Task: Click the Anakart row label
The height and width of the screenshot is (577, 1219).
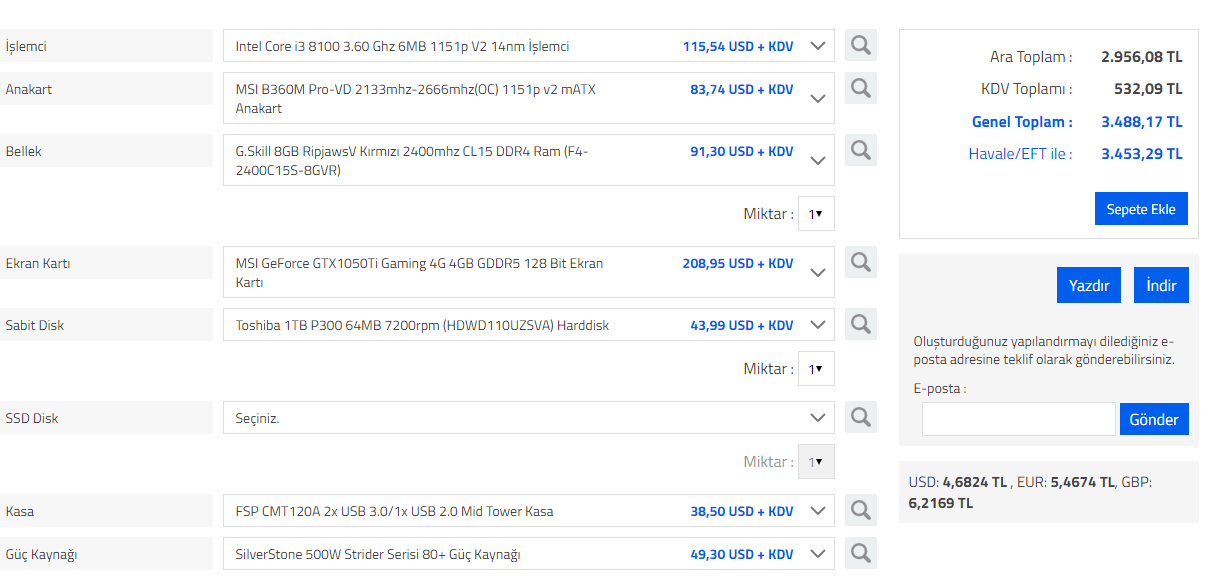Action: [x=29, y=89]
